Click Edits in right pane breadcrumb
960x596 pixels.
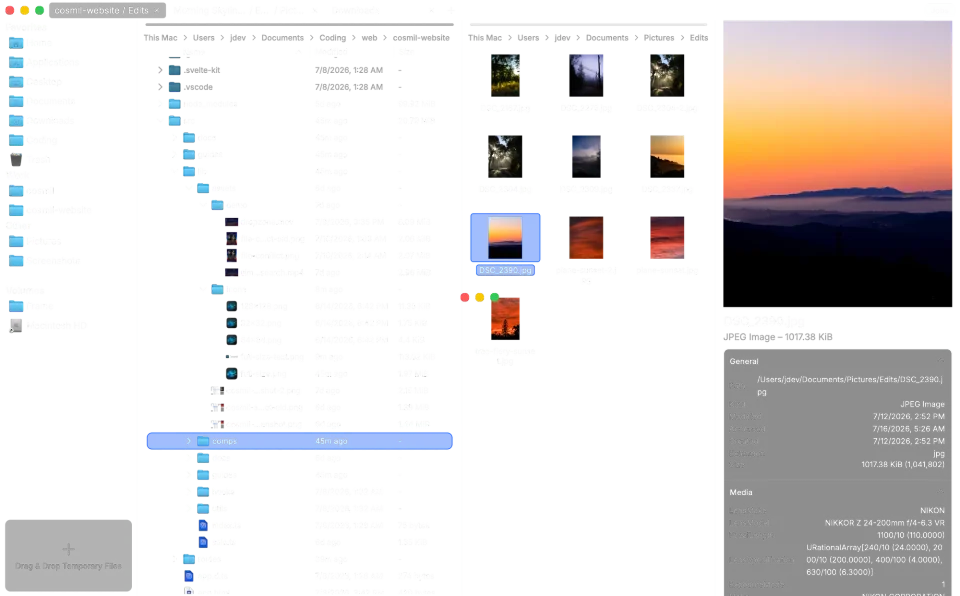click(699, 38)
